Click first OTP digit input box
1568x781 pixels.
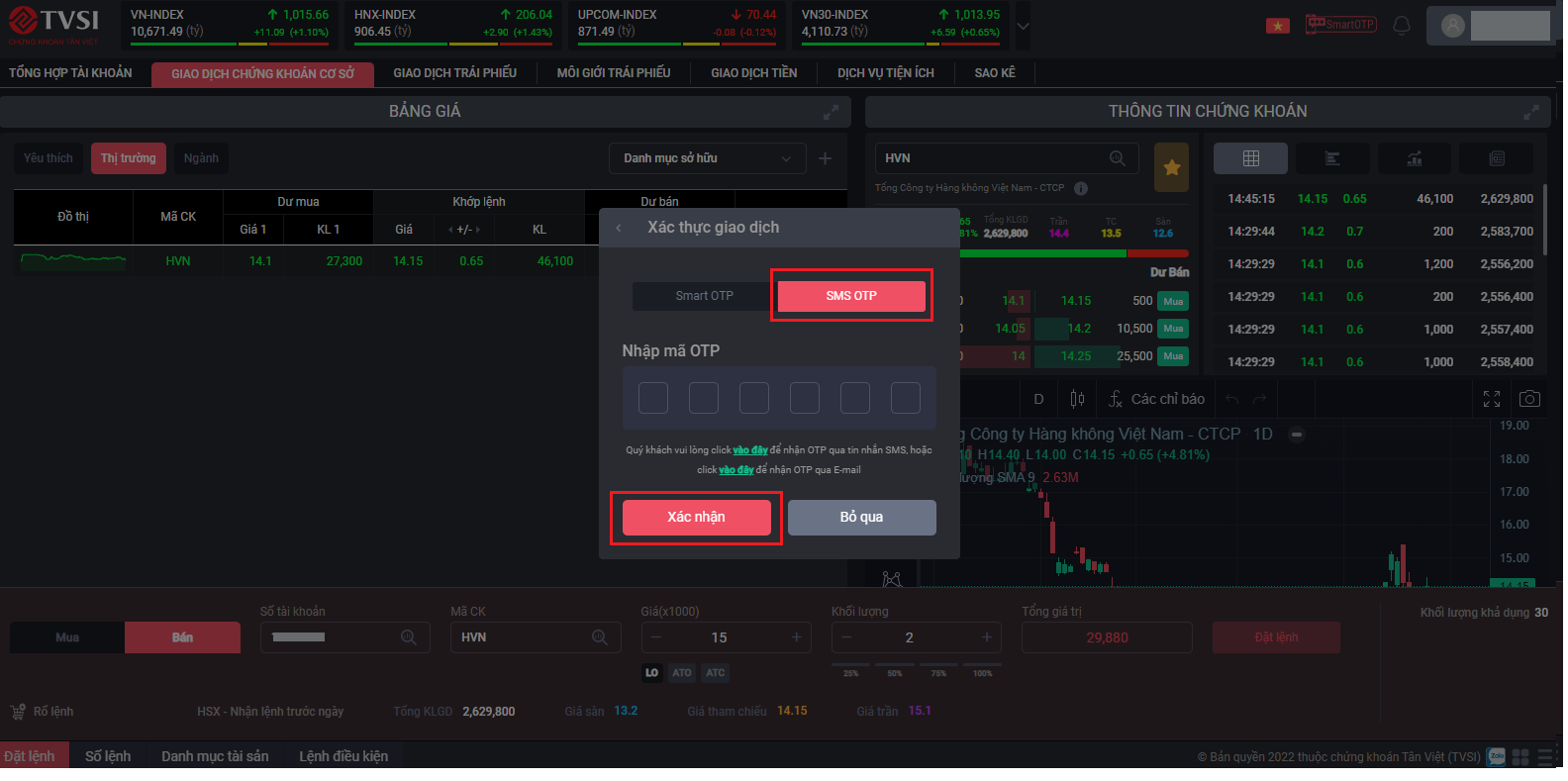[x=653, y=398]
